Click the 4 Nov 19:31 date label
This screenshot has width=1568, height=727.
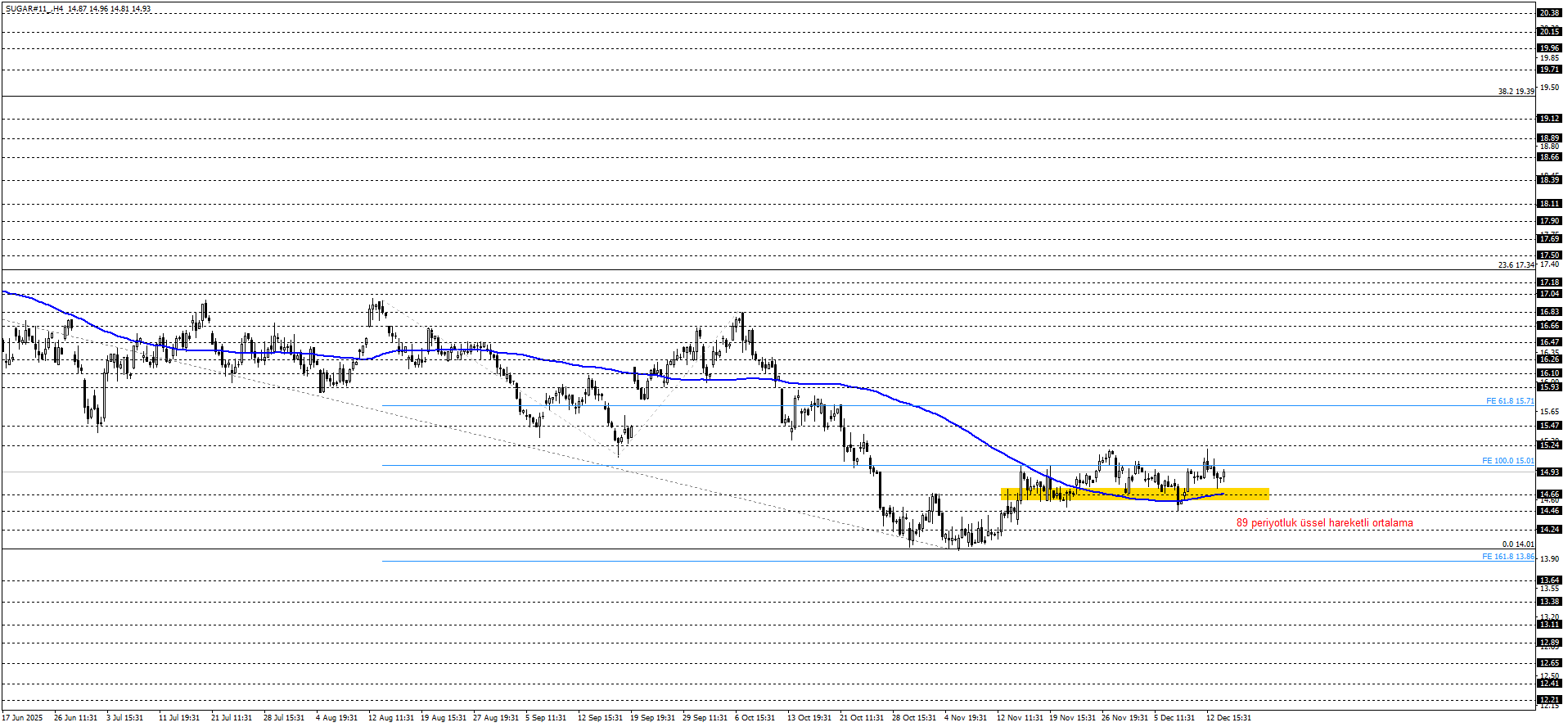966,718
